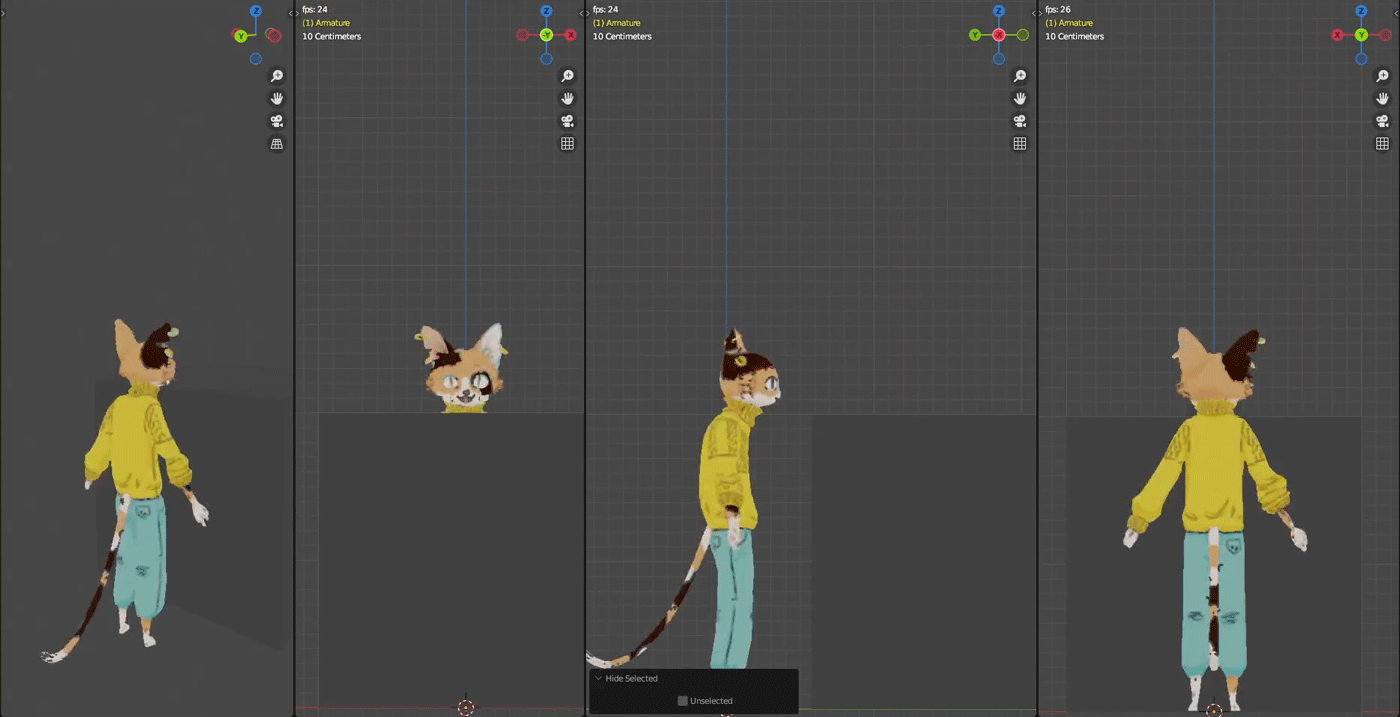Select the pan hand icon in the perspective viewport
This screenshot has width=1400, height=717.
(277, 98)
